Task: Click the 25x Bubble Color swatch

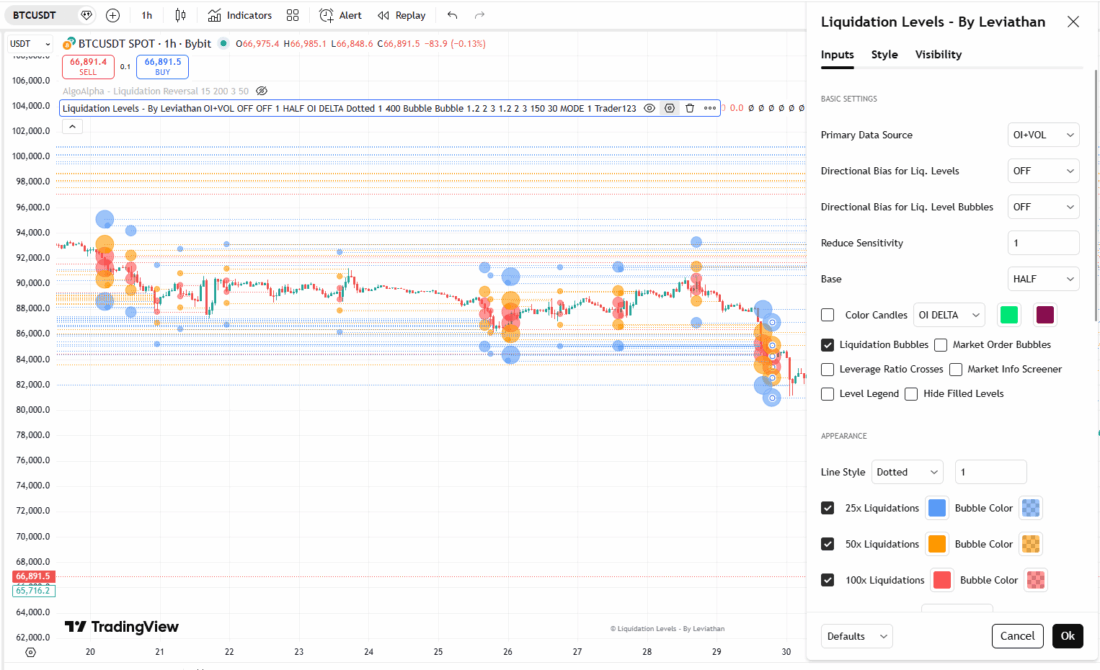Action: 1031,508
